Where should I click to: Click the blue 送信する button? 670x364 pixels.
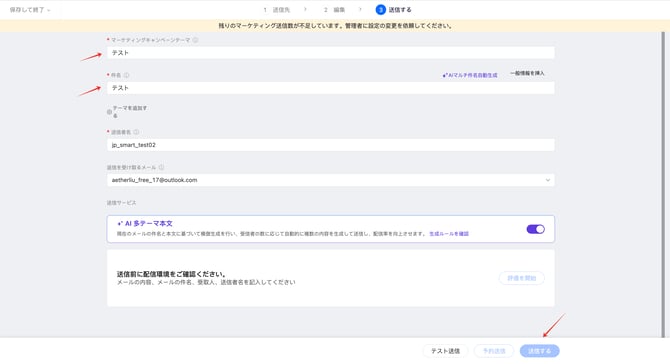540,351
